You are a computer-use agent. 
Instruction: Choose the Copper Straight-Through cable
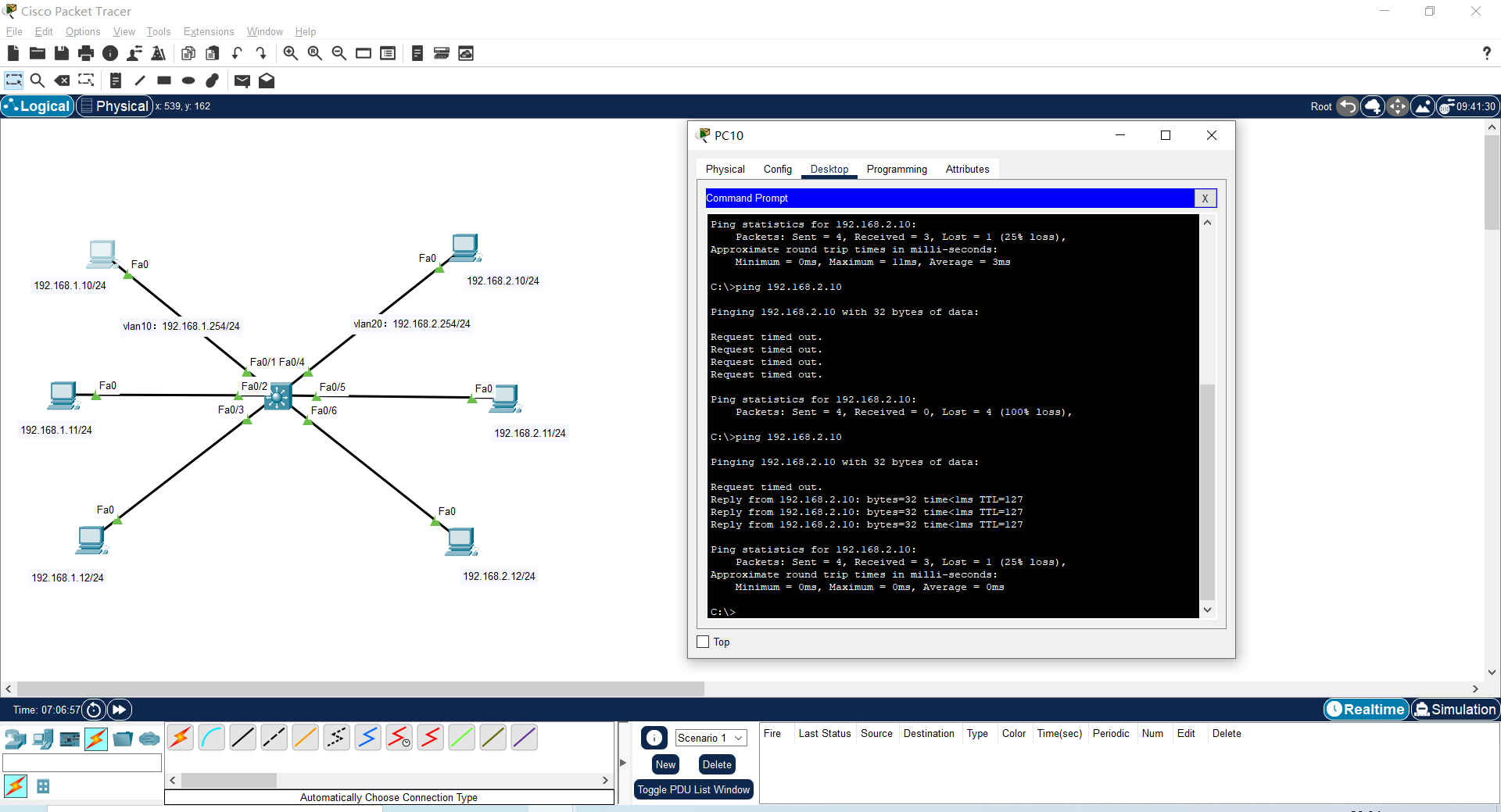pos(242,738)
